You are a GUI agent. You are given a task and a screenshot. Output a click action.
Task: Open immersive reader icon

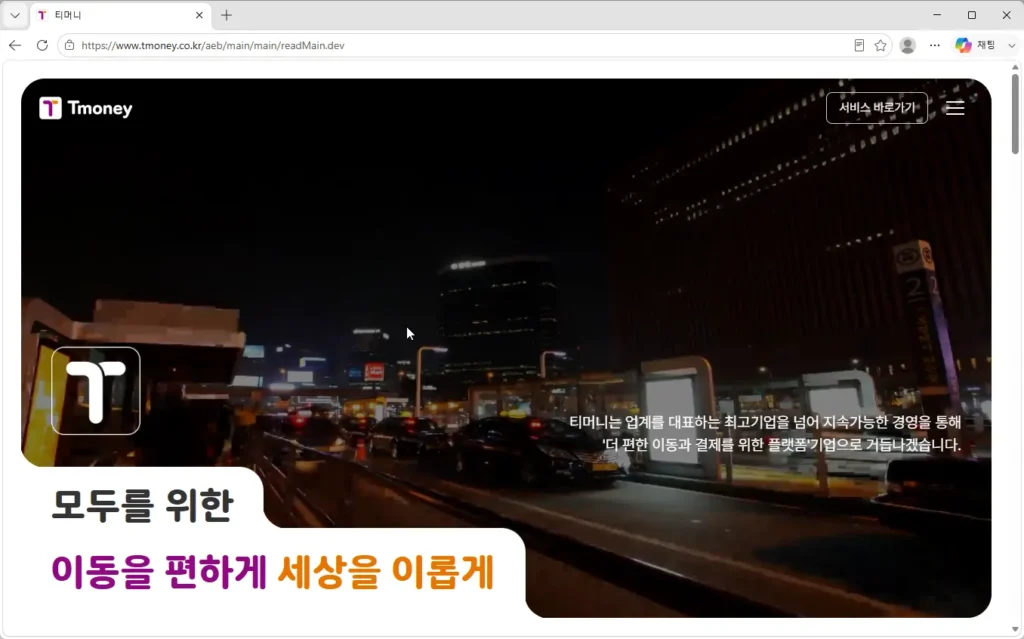pos(859,45)
